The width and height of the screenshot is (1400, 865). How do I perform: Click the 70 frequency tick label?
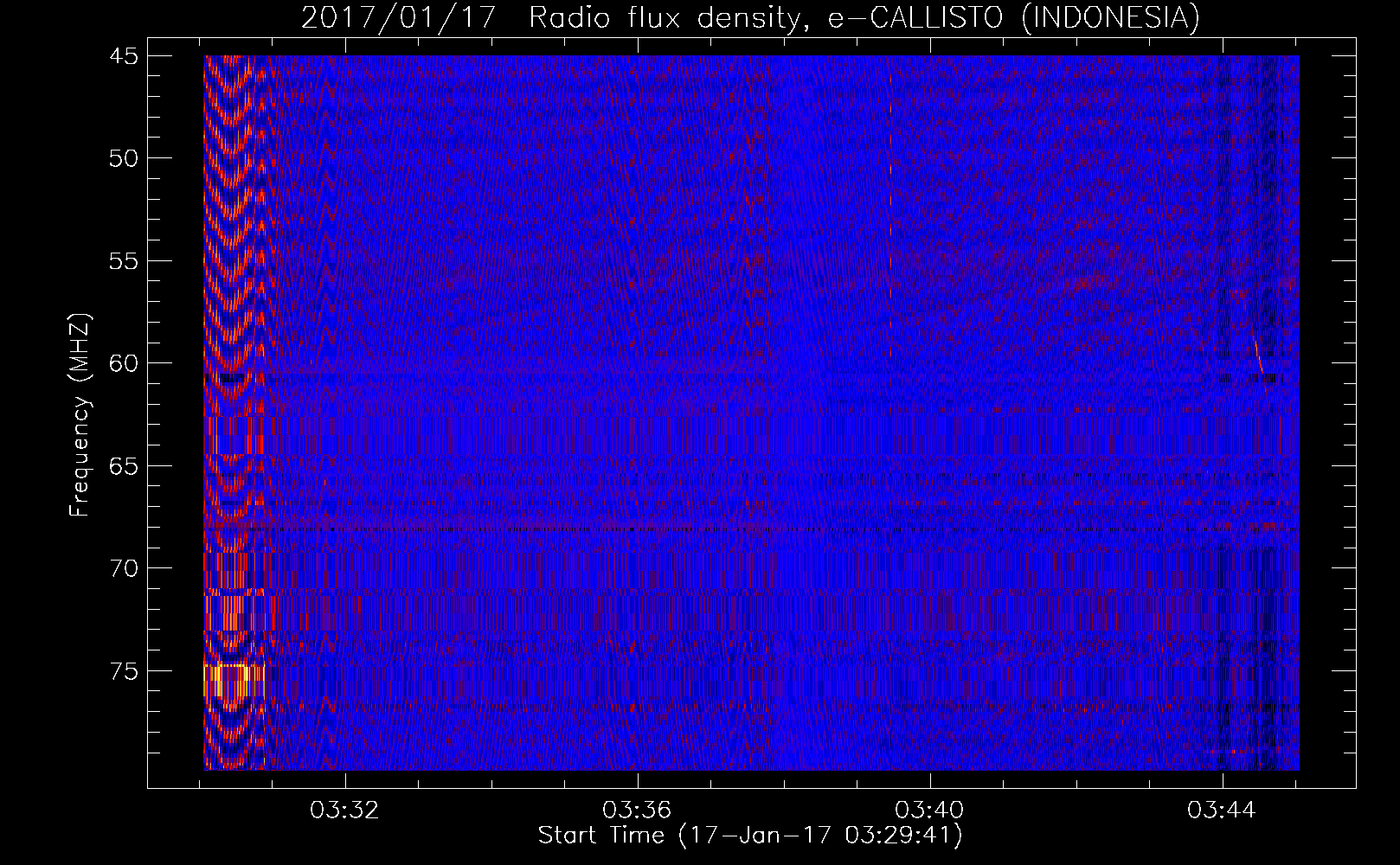124,568
